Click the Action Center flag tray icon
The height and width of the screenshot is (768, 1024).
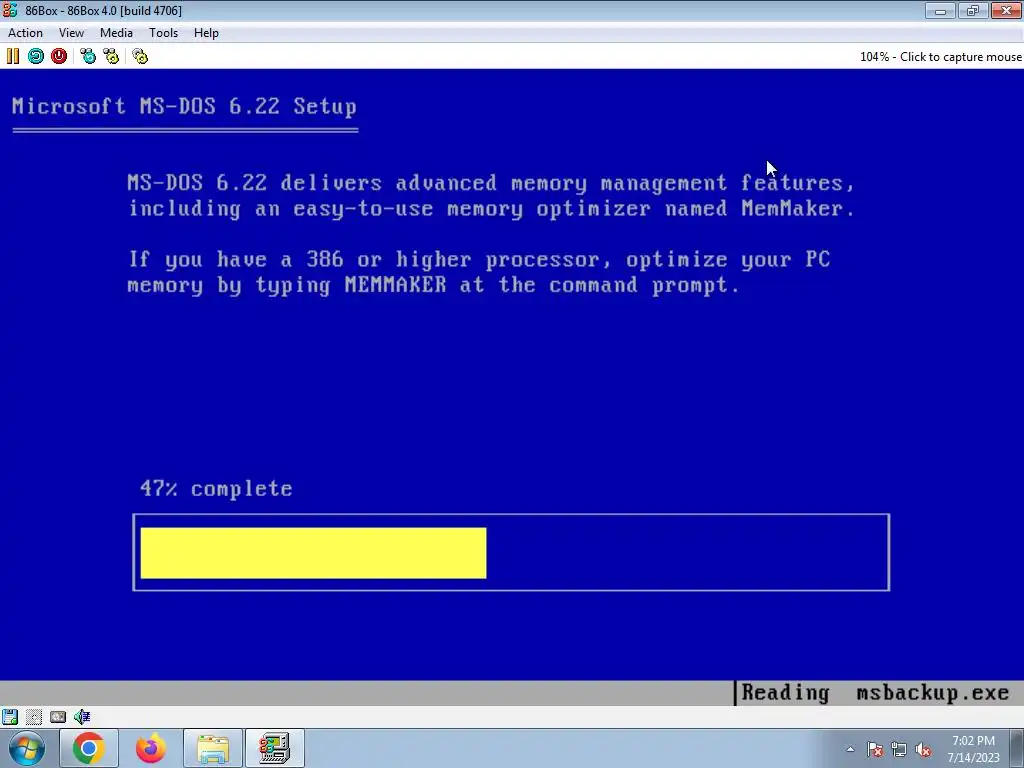coord(874,749)
